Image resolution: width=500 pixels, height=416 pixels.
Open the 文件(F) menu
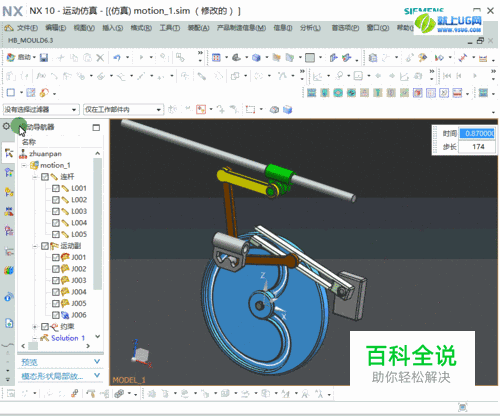click(x=27, y=28)
